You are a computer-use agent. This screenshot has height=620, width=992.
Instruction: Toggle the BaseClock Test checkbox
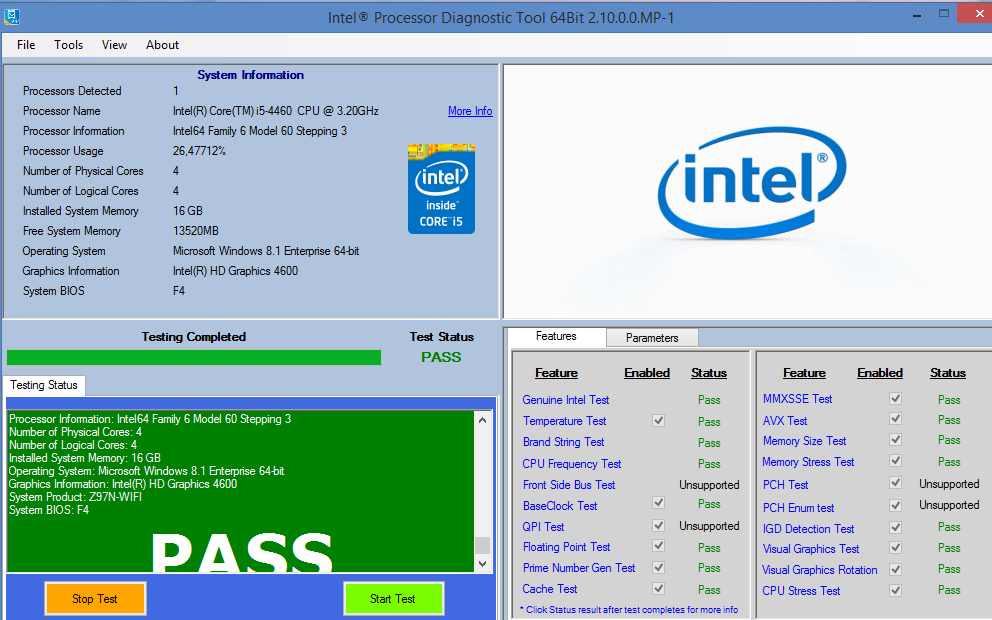click(659, 502)
